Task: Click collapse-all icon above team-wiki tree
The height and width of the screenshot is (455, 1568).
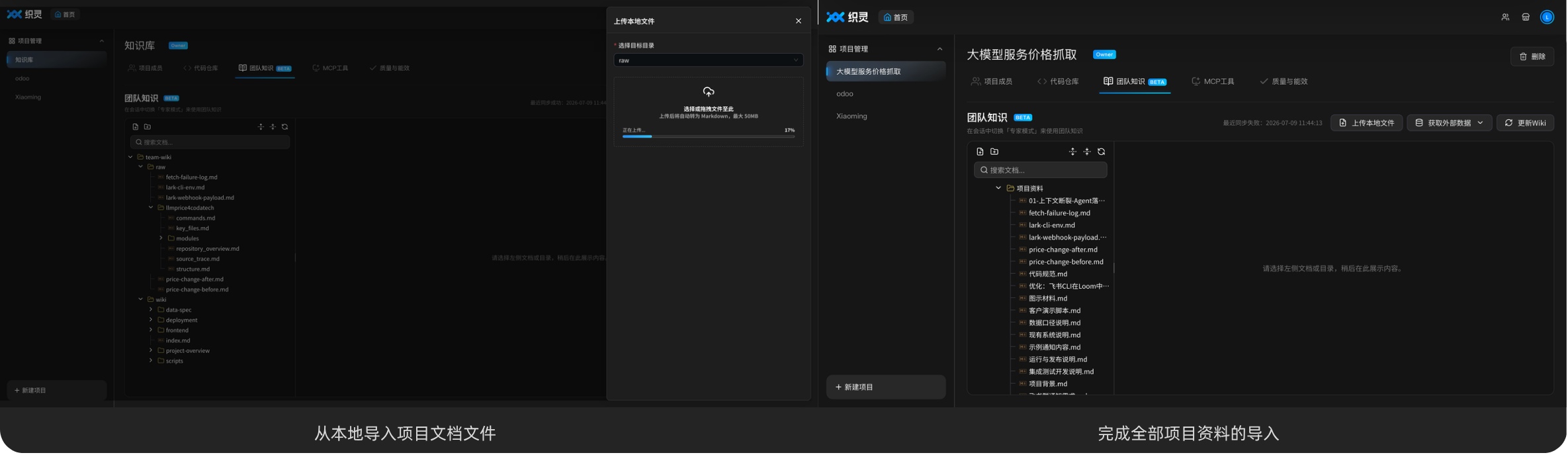Action: 273,126
